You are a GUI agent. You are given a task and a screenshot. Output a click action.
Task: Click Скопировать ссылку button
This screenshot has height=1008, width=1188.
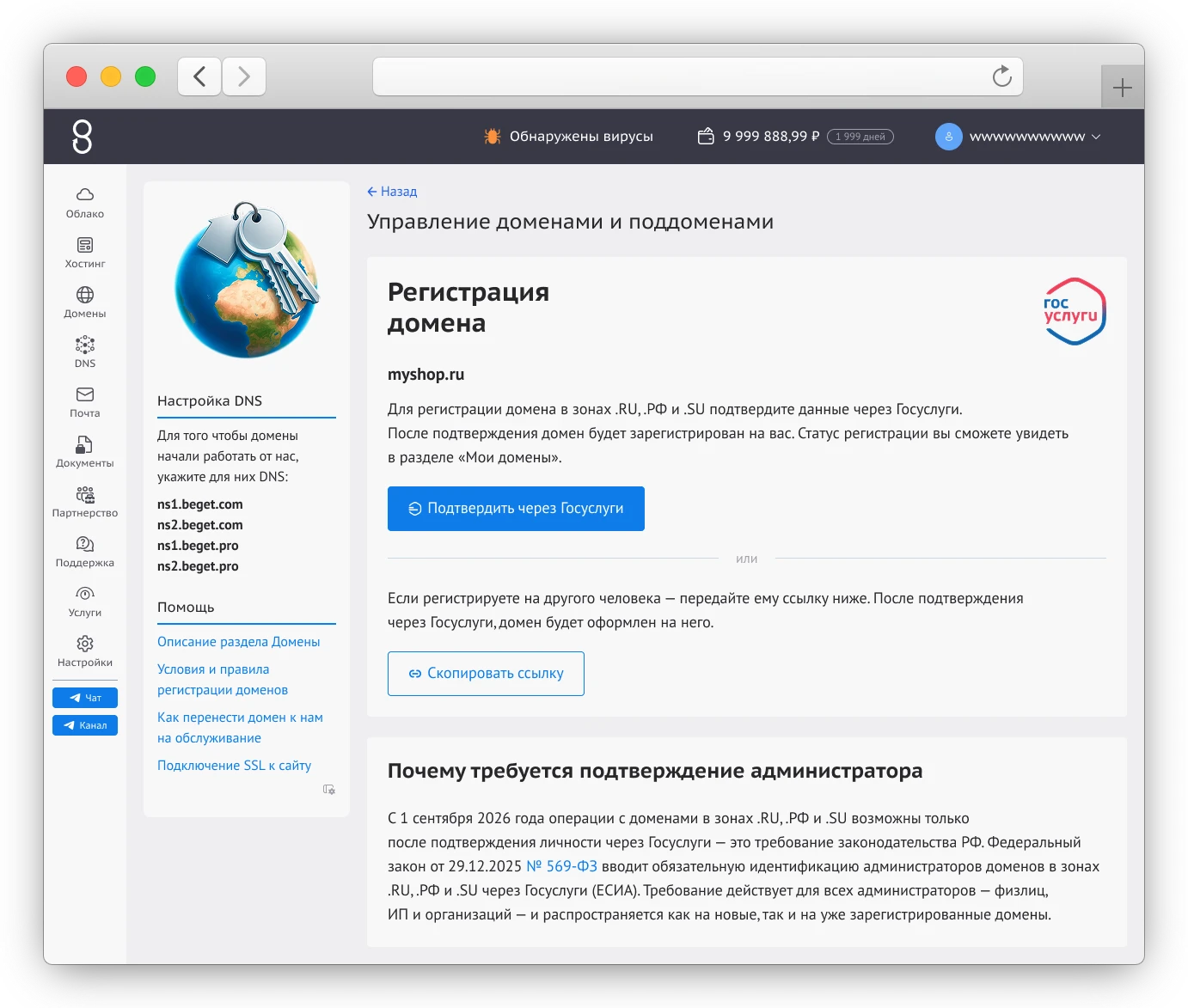coord(486,674)
